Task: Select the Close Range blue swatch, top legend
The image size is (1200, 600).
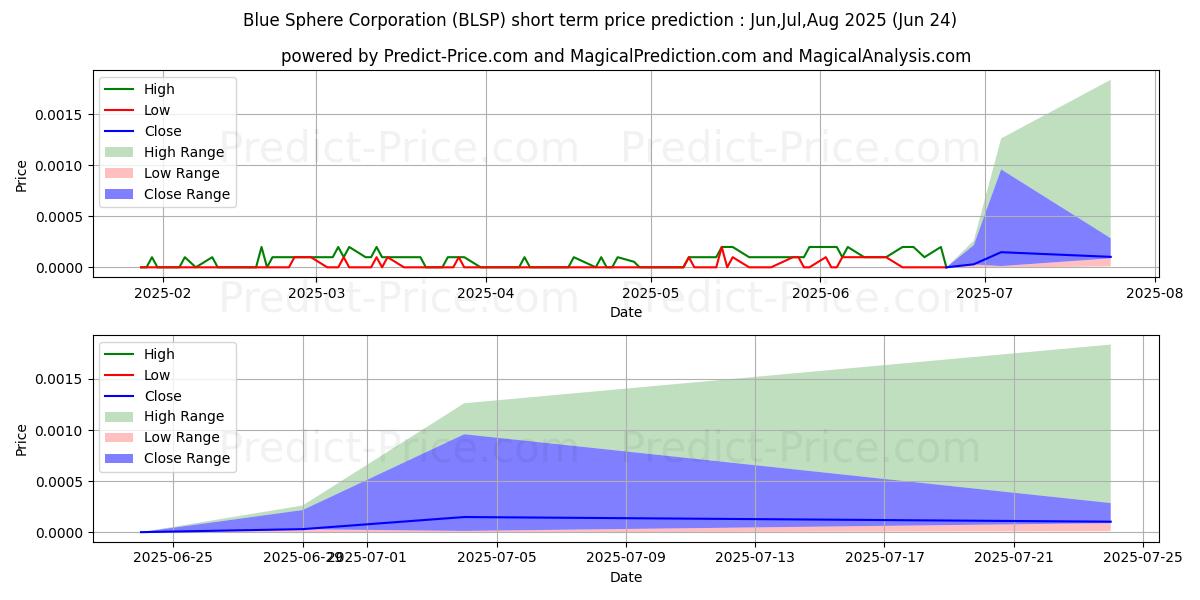Action: pyautogui.click(x=121, y=195)
